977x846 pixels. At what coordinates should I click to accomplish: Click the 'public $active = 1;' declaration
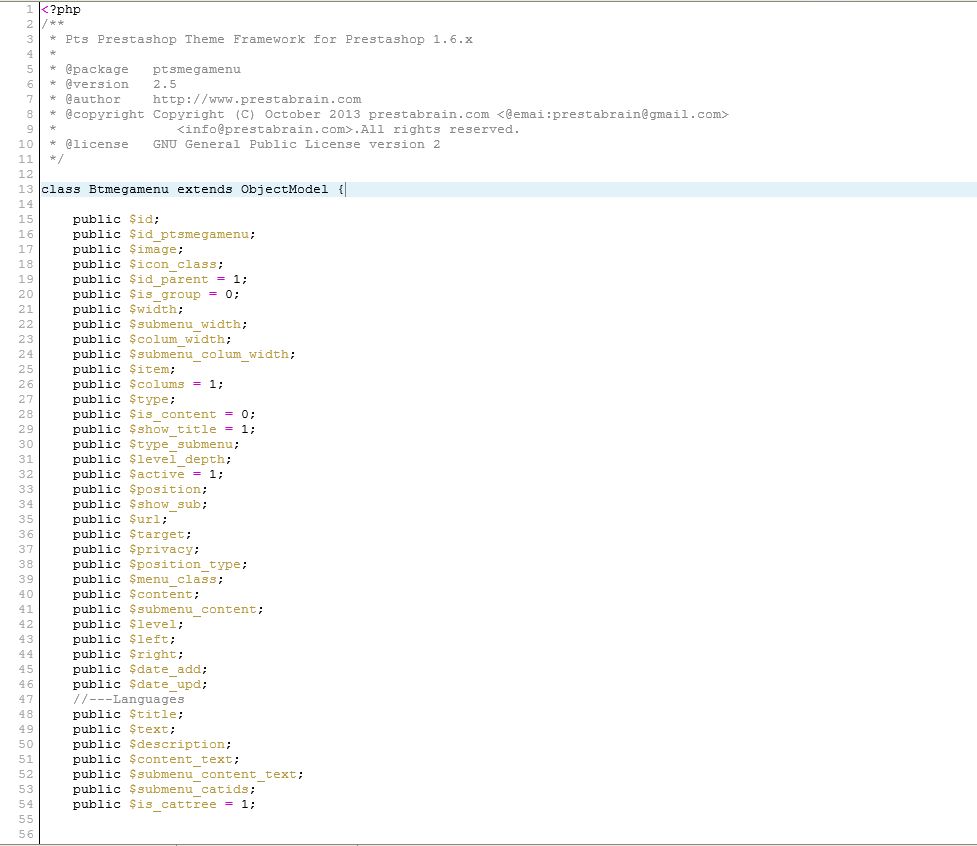[x=148, y=474]
